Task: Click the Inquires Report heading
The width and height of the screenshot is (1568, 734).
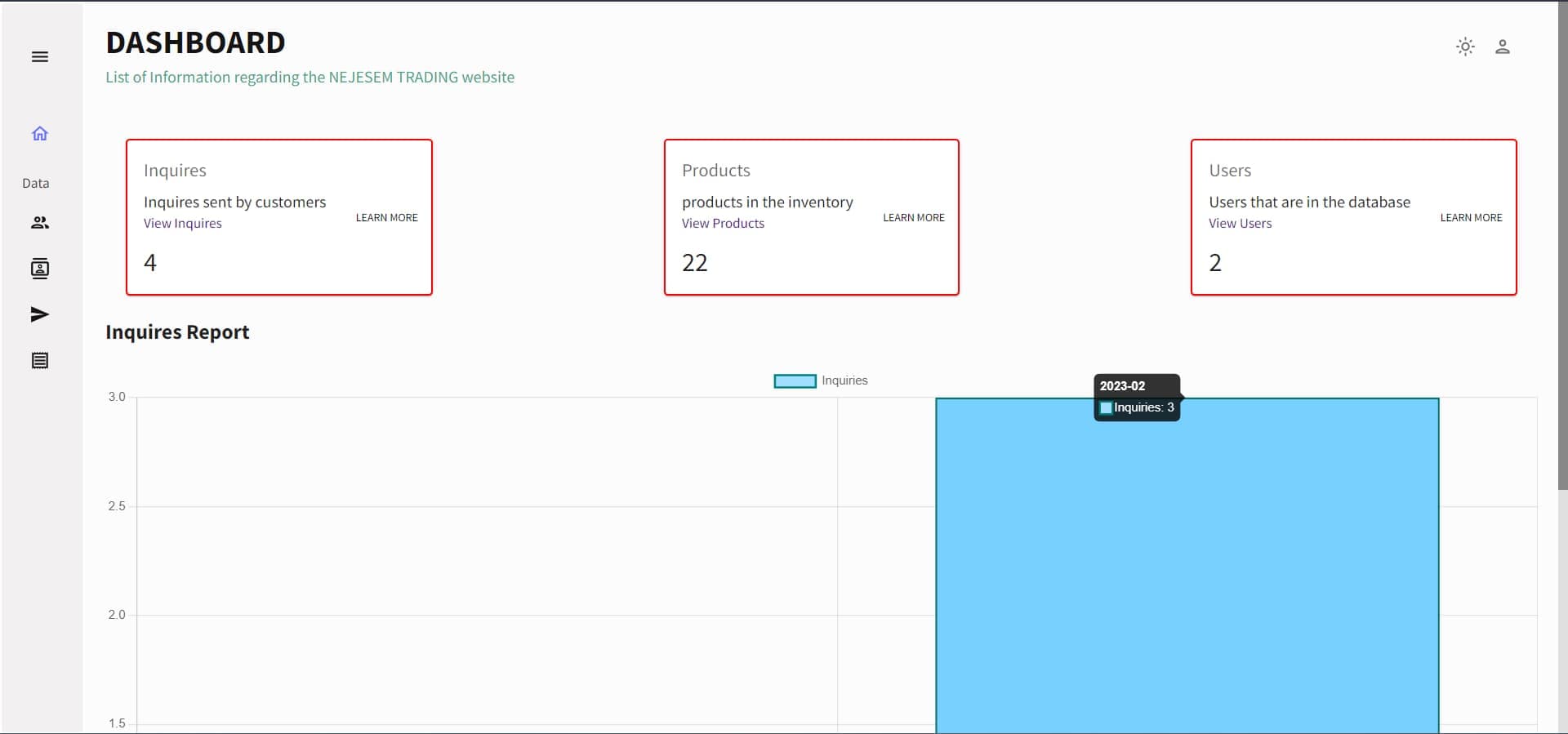Action: [177, 332]
